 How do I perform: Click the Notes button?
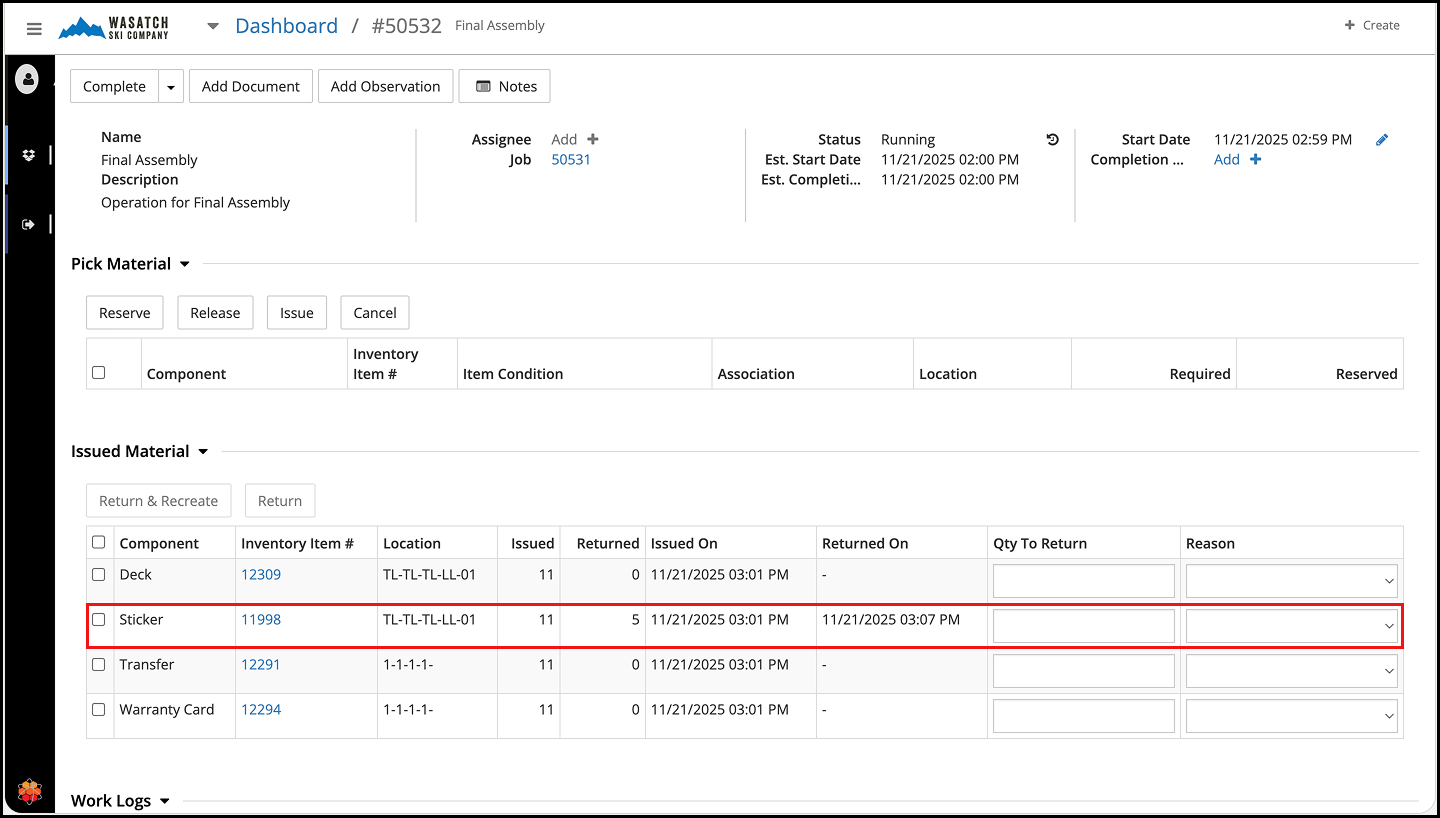[x=505, y=87]
